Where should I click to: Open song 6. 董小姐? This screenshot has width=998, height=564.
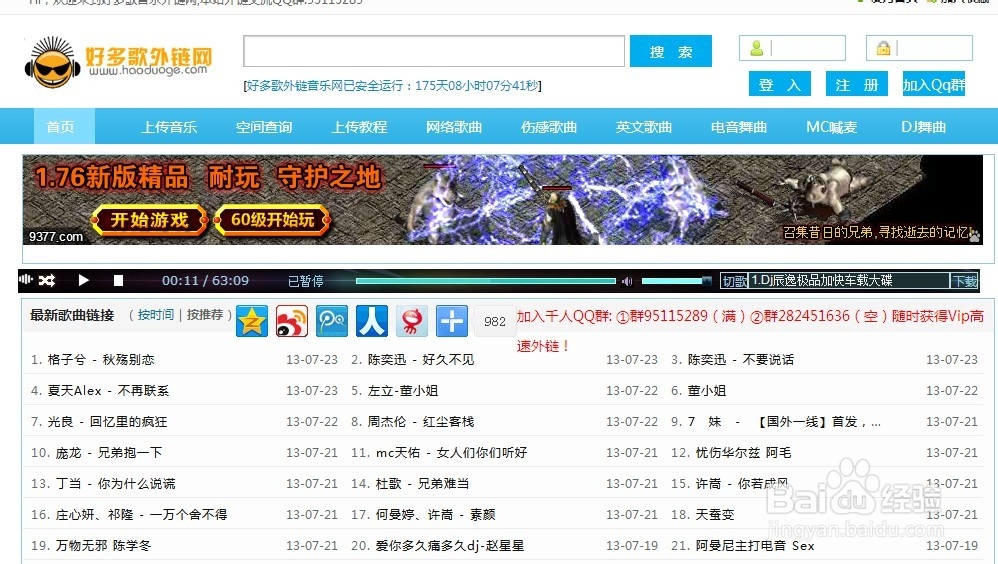pos(706,391)
